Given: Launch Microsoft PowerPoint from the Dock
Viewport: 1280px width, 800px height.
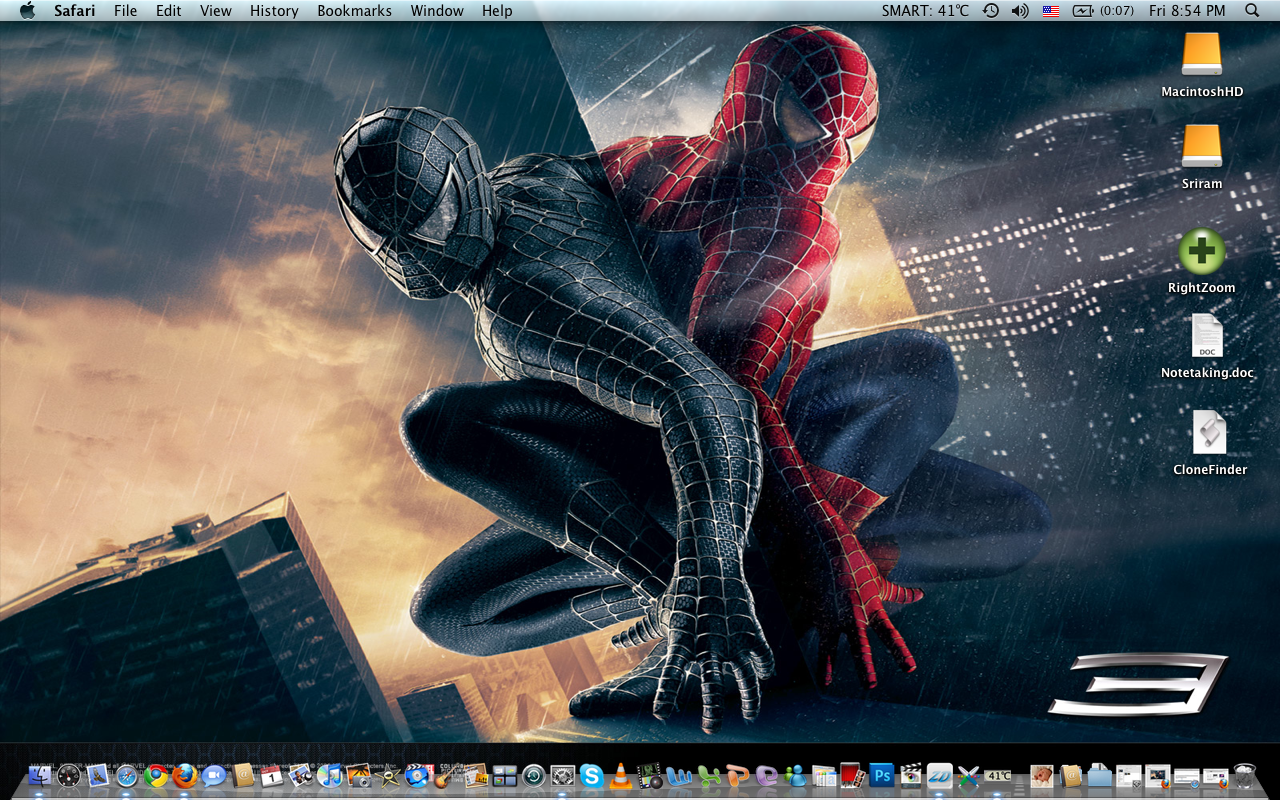Looking at the screenshot, I should [x=738, y=775].
